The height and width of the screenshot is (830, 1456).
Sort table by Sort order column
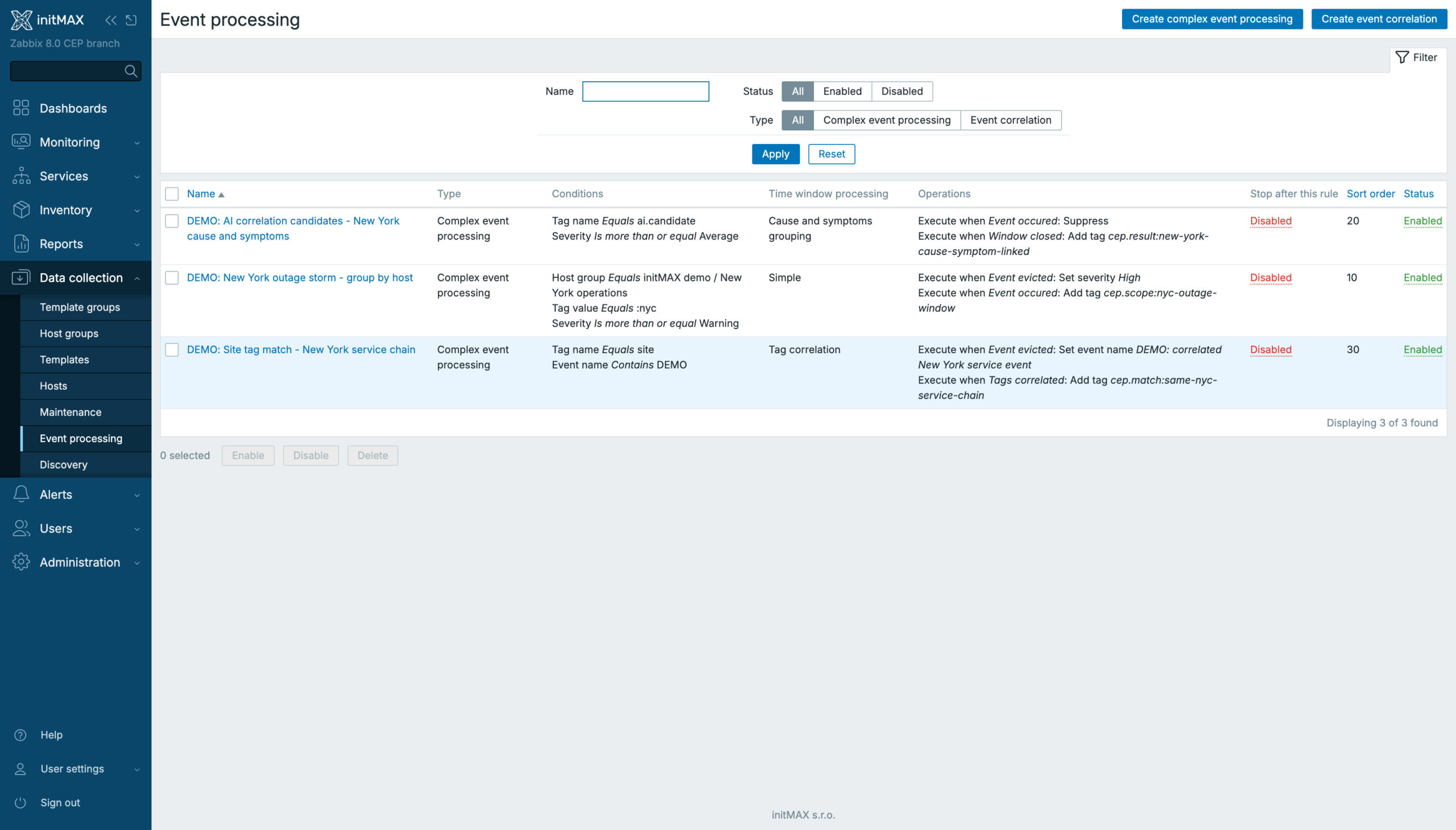[1370, 194]
